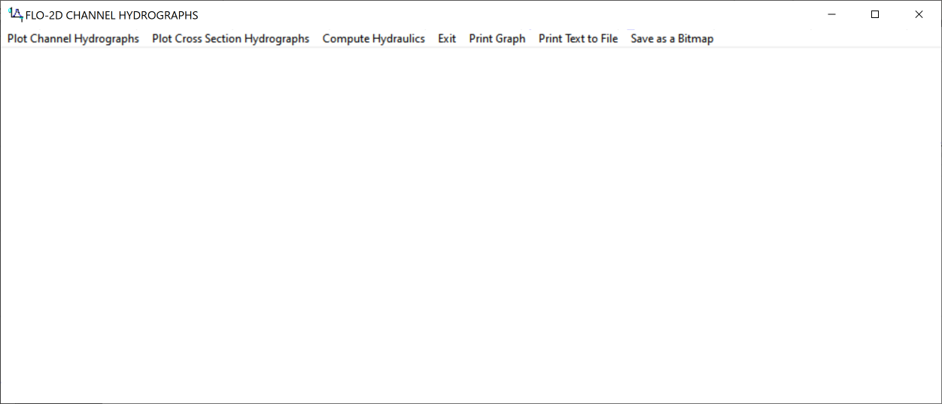Send the graph to printer via Print Graph
This screenshot has height=404, width=942.
497,39
